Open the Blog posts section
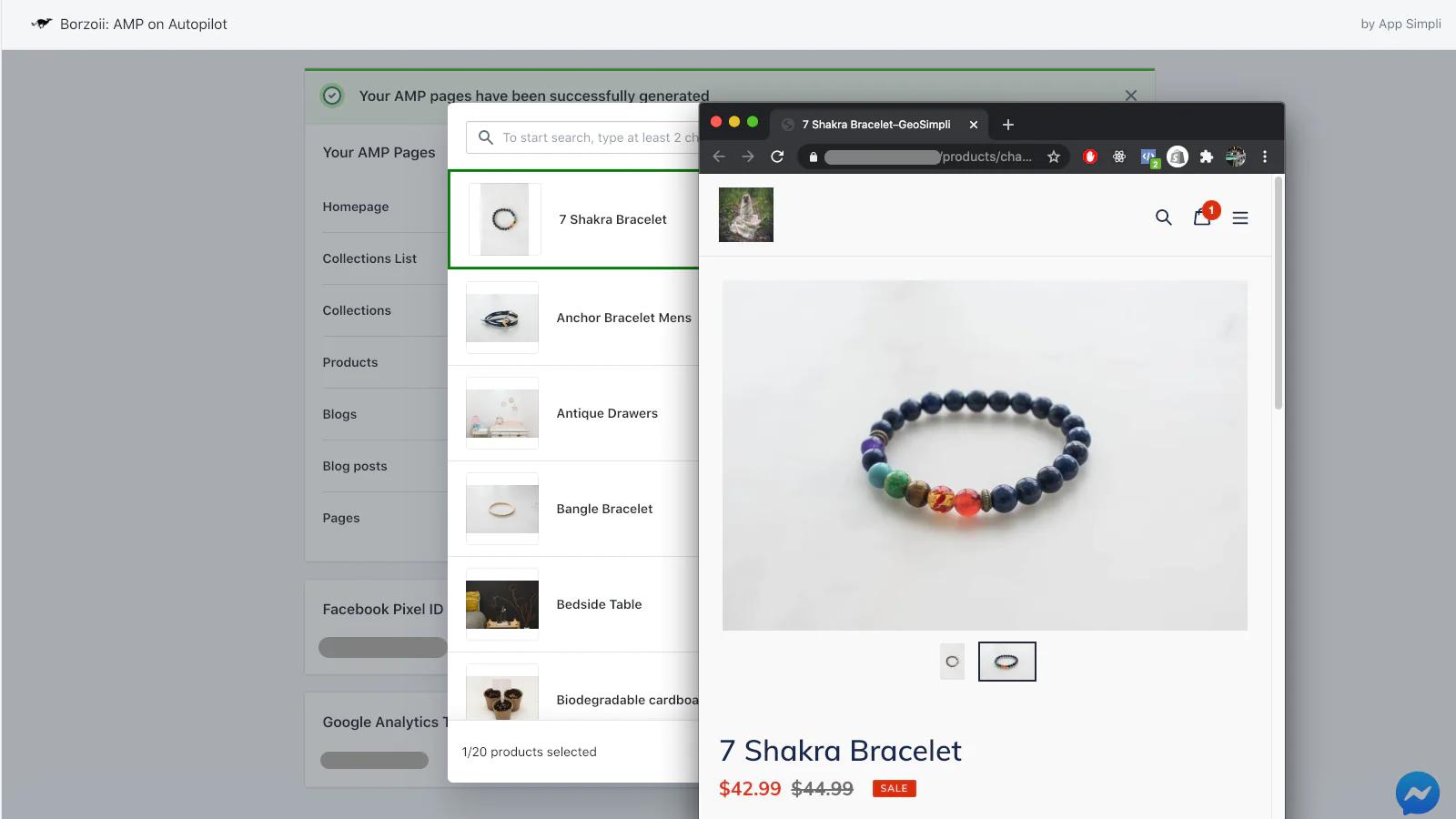This screenshot has height=819, width=1456. coord(355,466)
